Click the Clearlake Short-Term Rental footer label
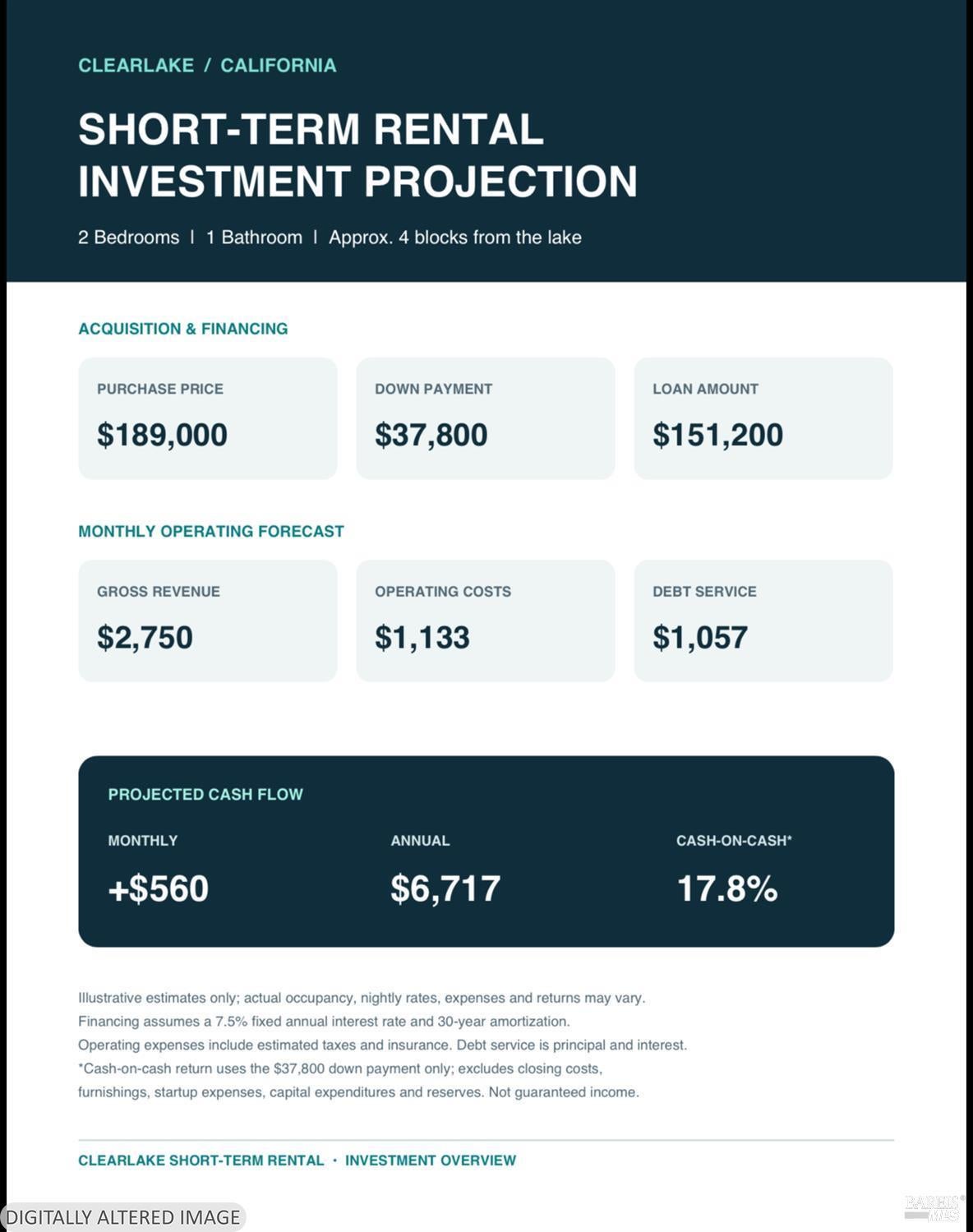Screen dimensions: 973x1232 point(201,1160)
